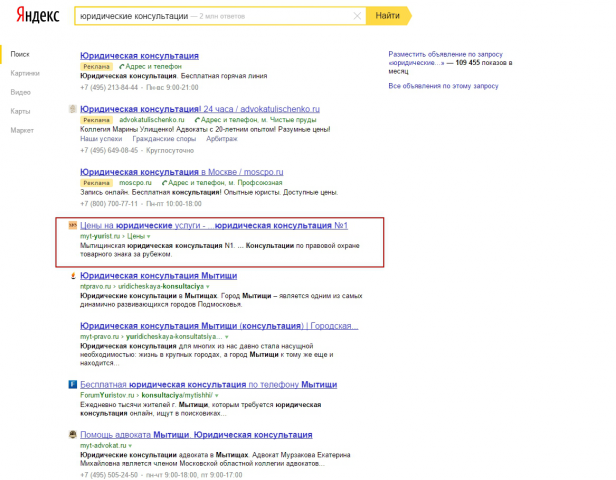The width and height of the screenshot is (616, 480).
Task: Click phone icon before Профсоюзная address
Action: point(165,183)
